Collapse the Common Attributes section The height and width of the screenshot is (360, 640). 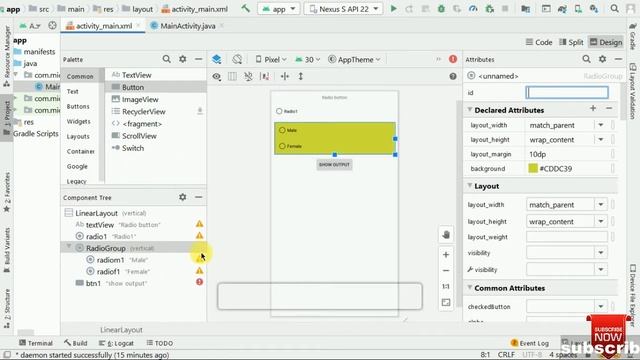pos(469,288)
